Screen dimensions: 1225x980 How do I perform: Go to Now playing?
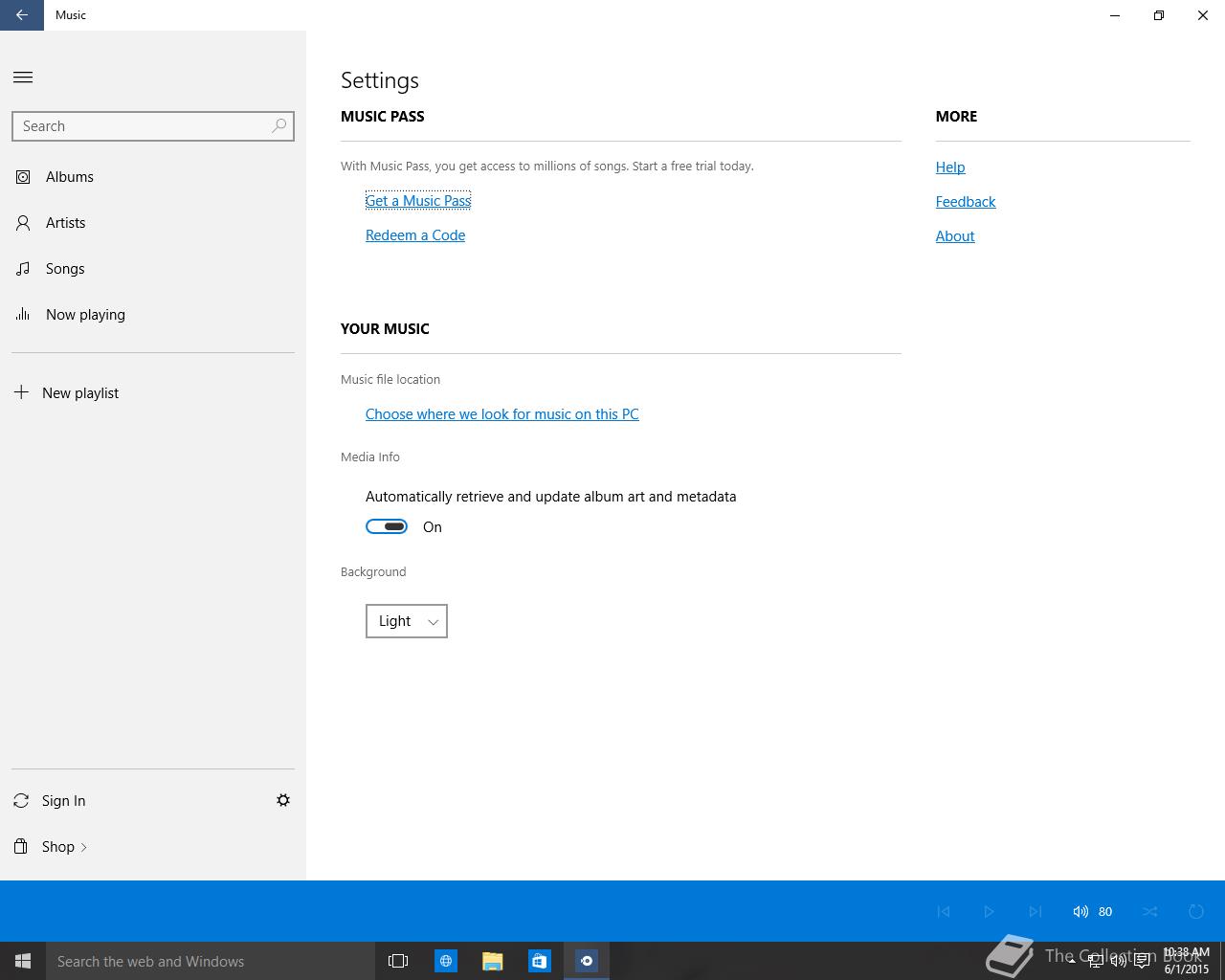(153, 315)
